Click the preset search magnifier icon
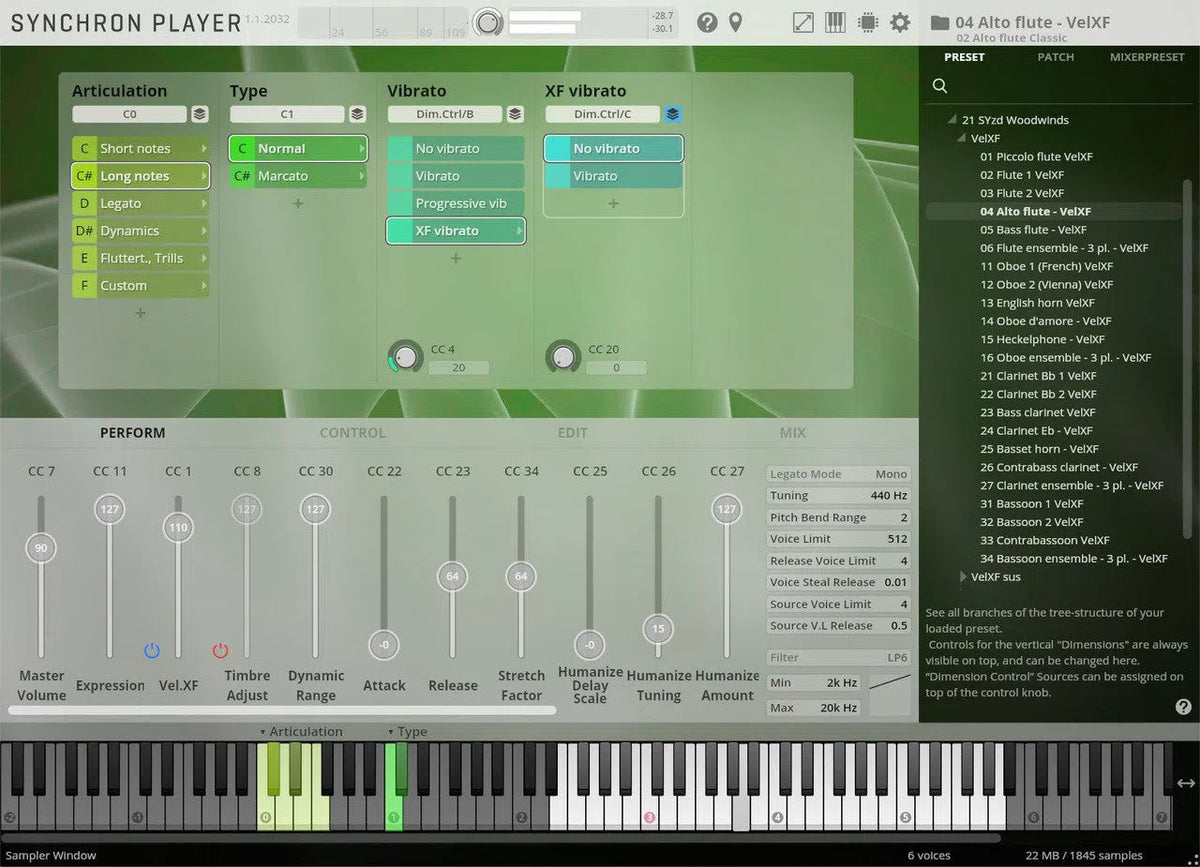Image resolution: width=1200 pixels, height=867 pixels. (940, 86)
